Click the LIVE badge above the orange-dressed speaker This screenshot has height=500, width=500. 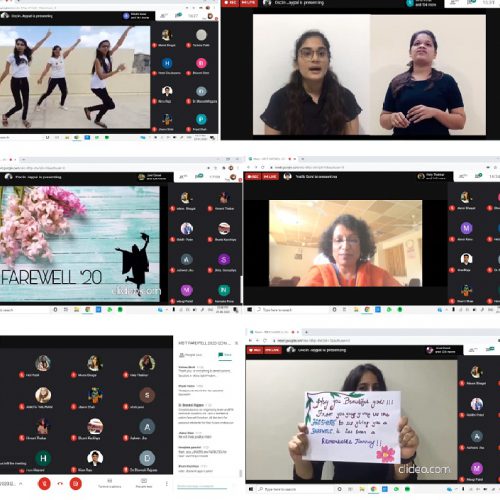point(270,177)
